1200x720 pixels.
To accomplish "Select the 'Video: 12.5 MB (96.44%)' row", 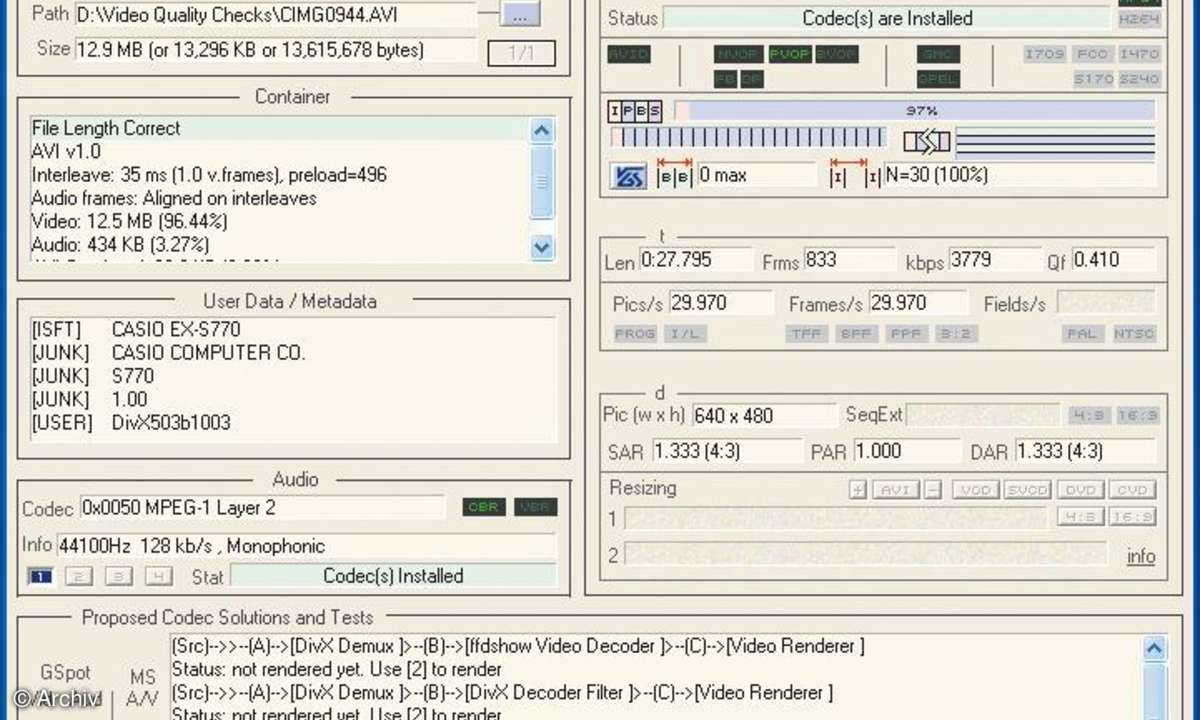I will coord(279,221).
